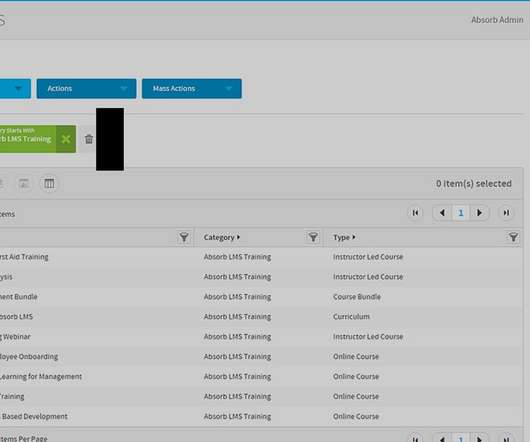Select the 'bsorb LMS' curriculum row
Viewport: 530px width, 442px height.
pyautogui.click(x=261, y=317)
